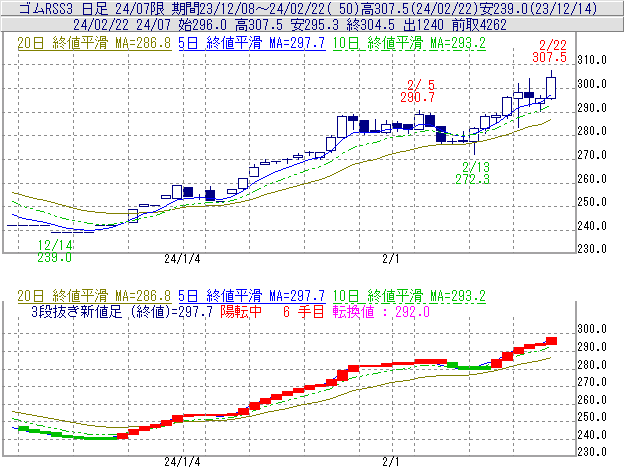Click the 2/1 date label under upper chart
The height and width of the screenshot is (475, 624).
[390, 259]
